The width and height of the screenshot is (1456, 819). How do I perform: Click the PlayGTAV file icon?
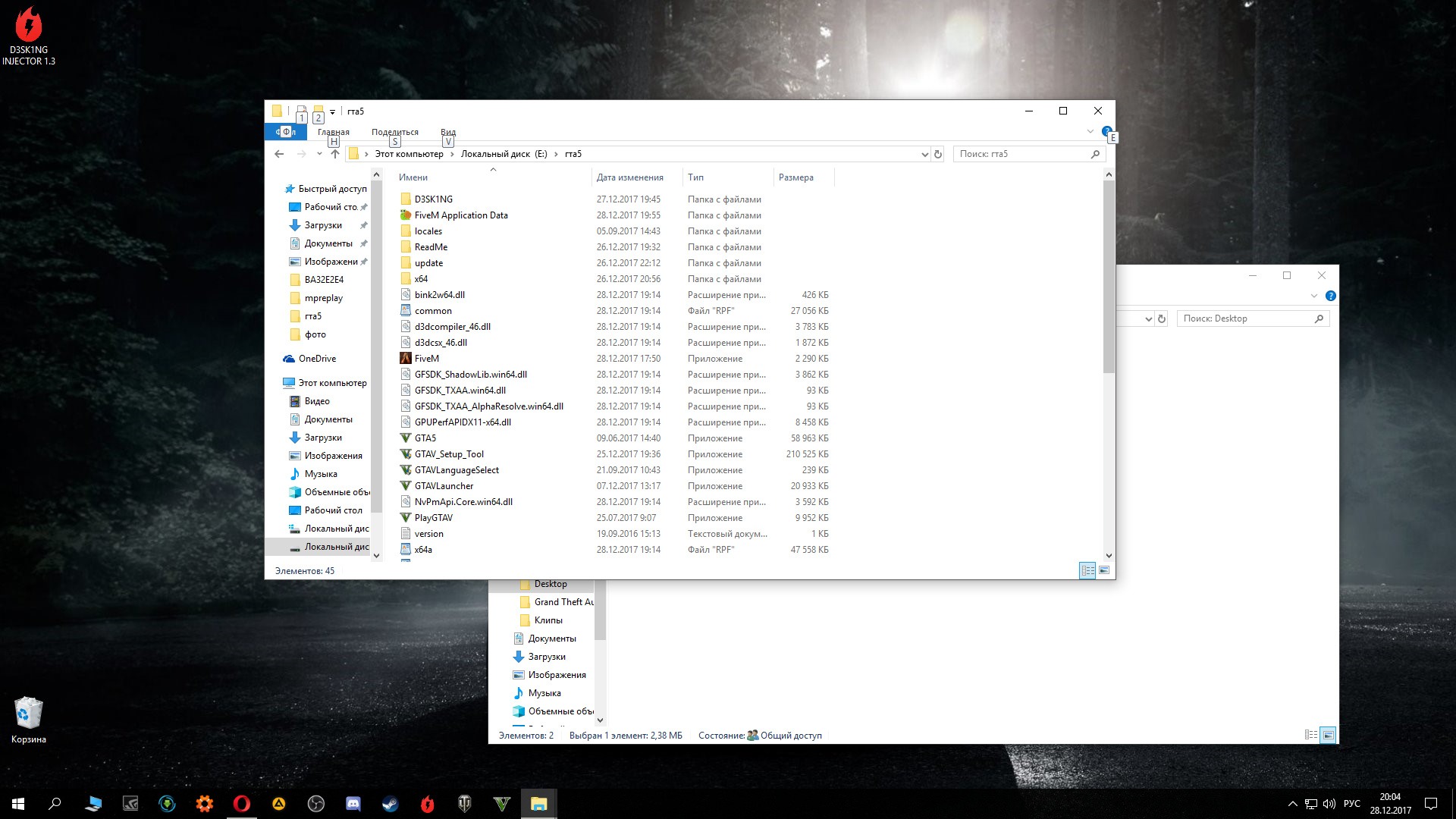(x=406, y=518)
